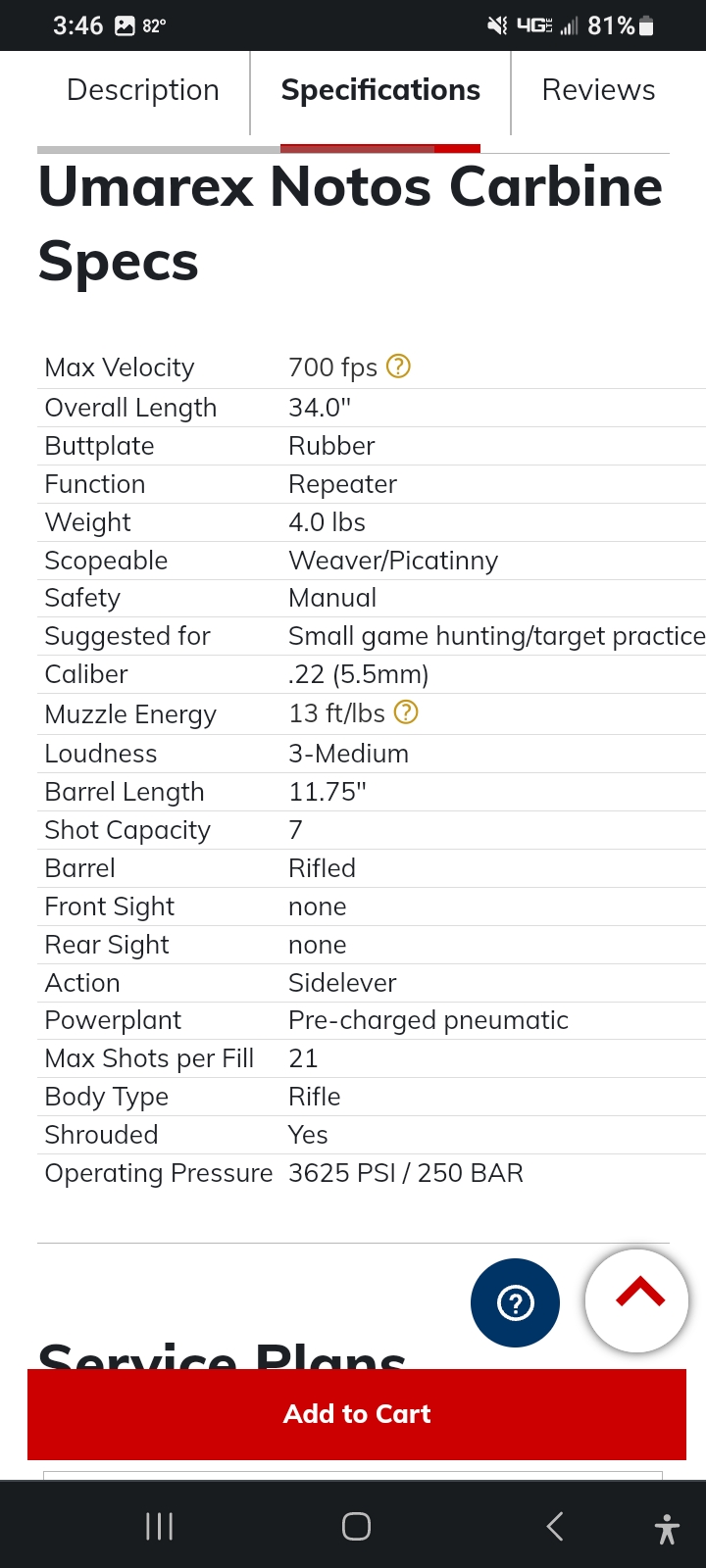Open Android recent apps button
Image resolution: width=706 pixels, height=1568 pixels.
(x=159, y=1526)
